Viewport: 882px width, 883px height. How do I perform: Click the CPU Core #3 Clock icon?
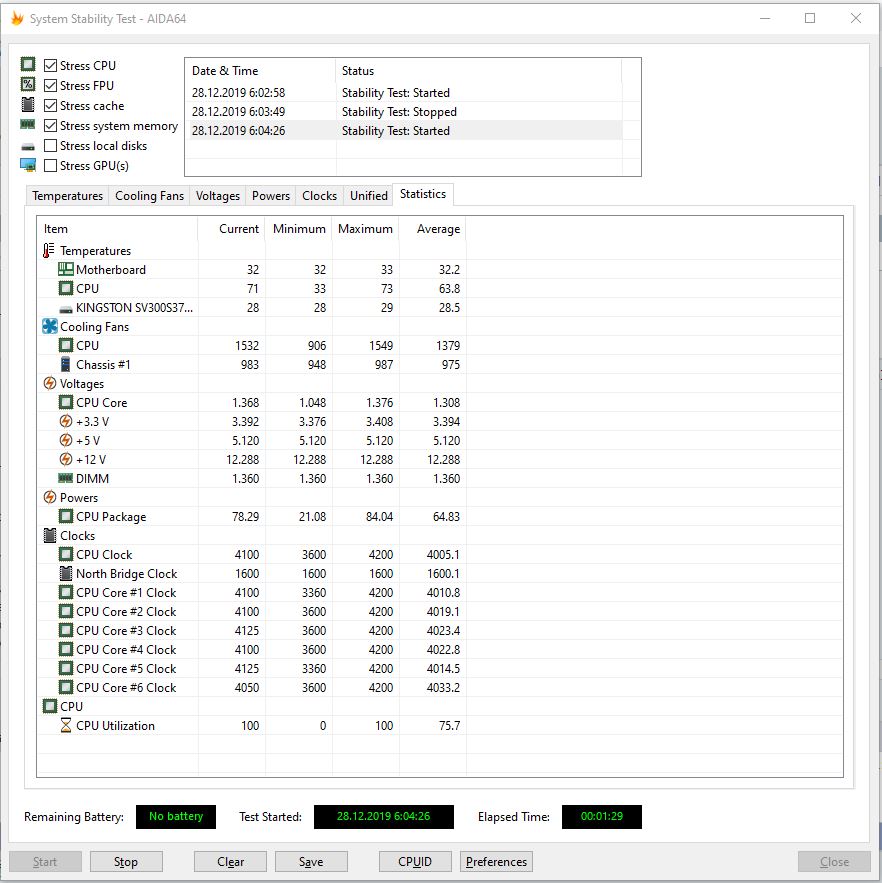pos(66,630)
